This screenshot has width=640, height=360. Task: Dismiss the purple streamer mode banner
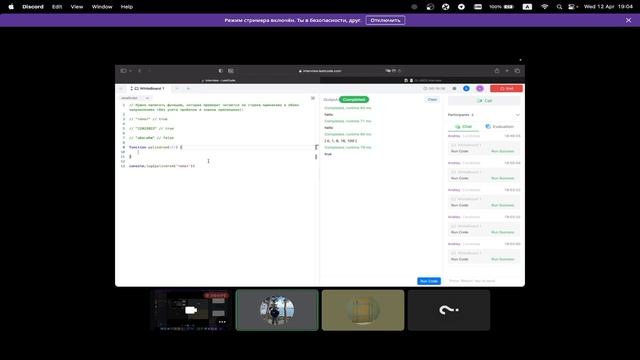(628, 20)
